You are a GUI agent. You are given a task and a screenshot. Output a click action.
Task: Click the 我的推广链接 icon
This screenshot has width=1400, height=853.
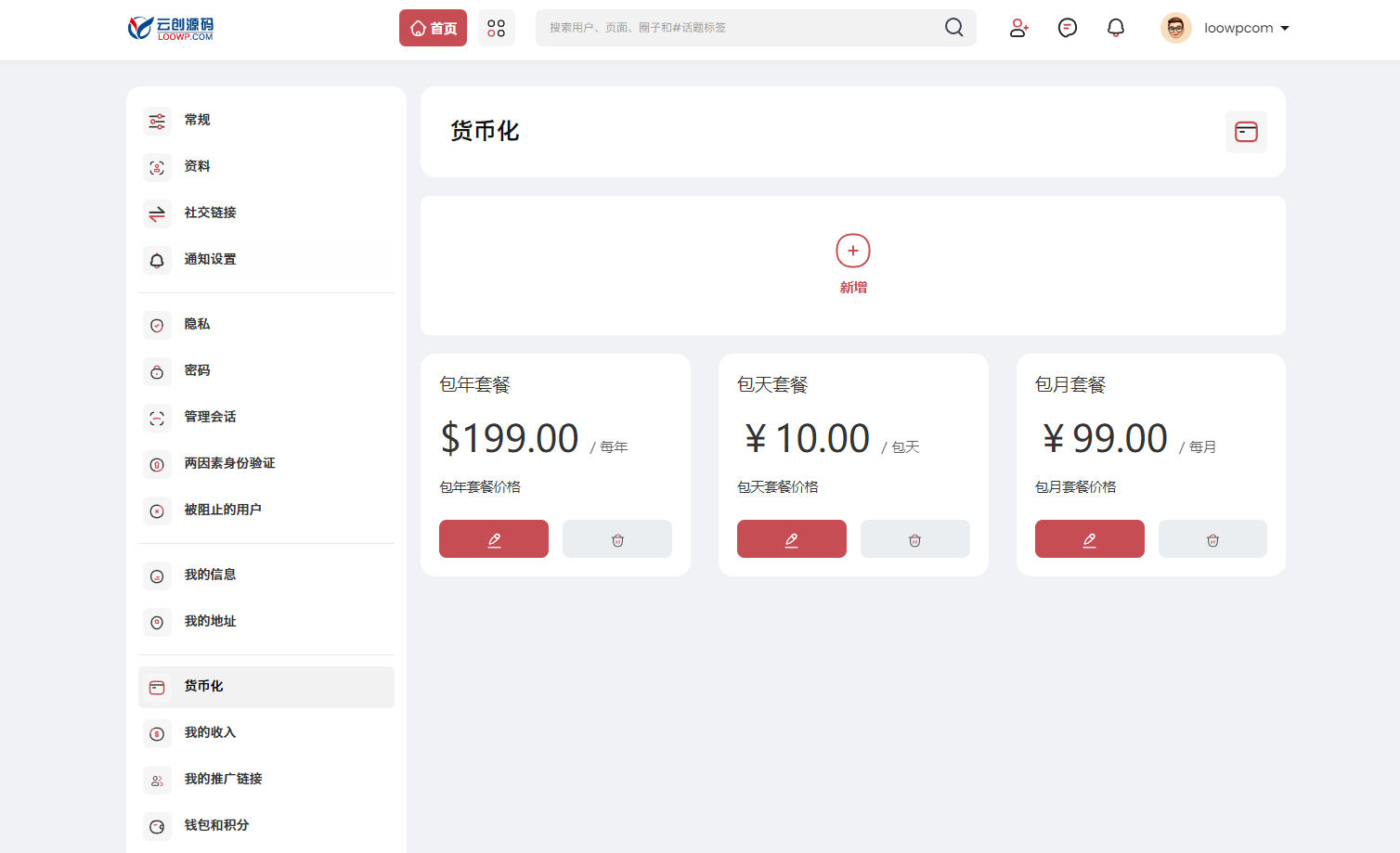click(x=157, y=781)
